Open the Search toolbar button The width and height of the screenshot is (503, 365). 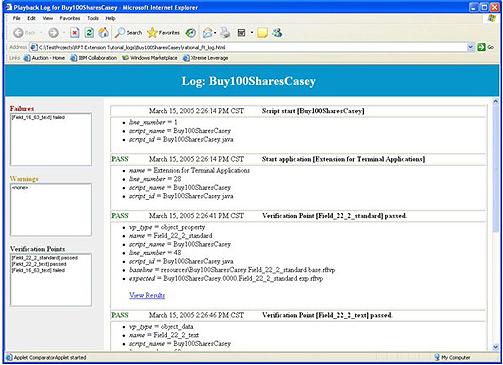coord(128,33)
